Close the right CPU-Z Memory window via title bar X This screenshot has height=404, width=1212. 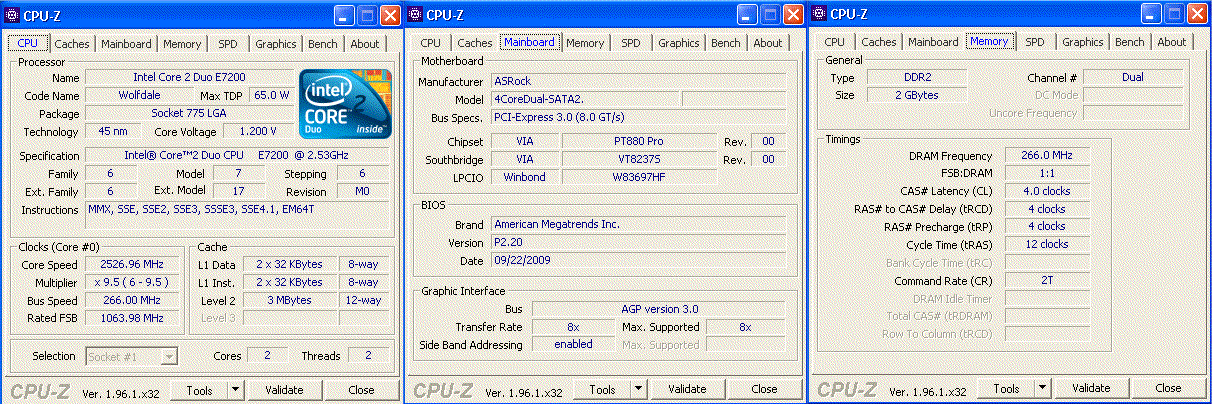[1197, 14]
